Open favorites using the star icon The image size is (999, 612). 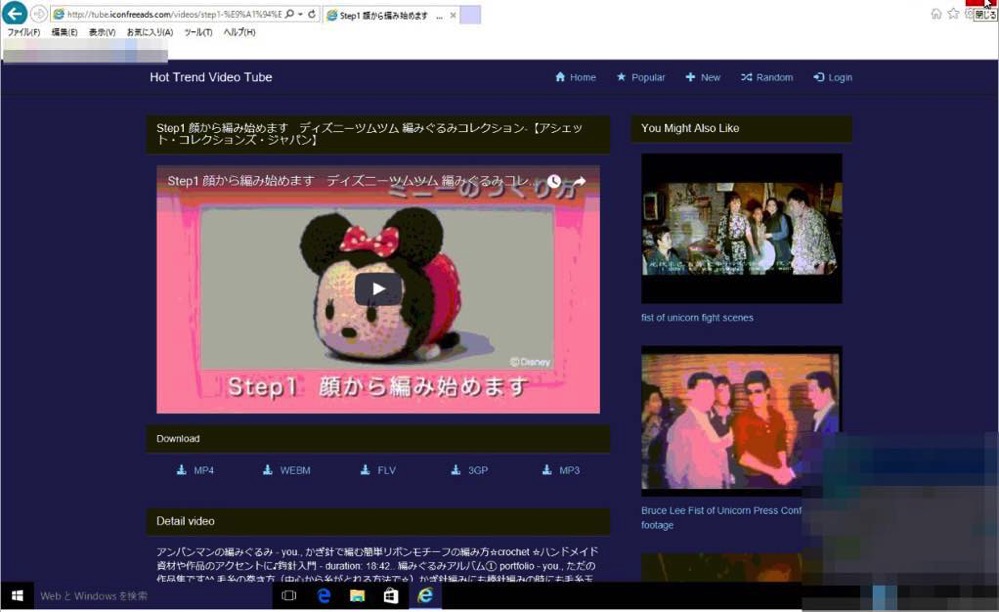pos(953,14)
